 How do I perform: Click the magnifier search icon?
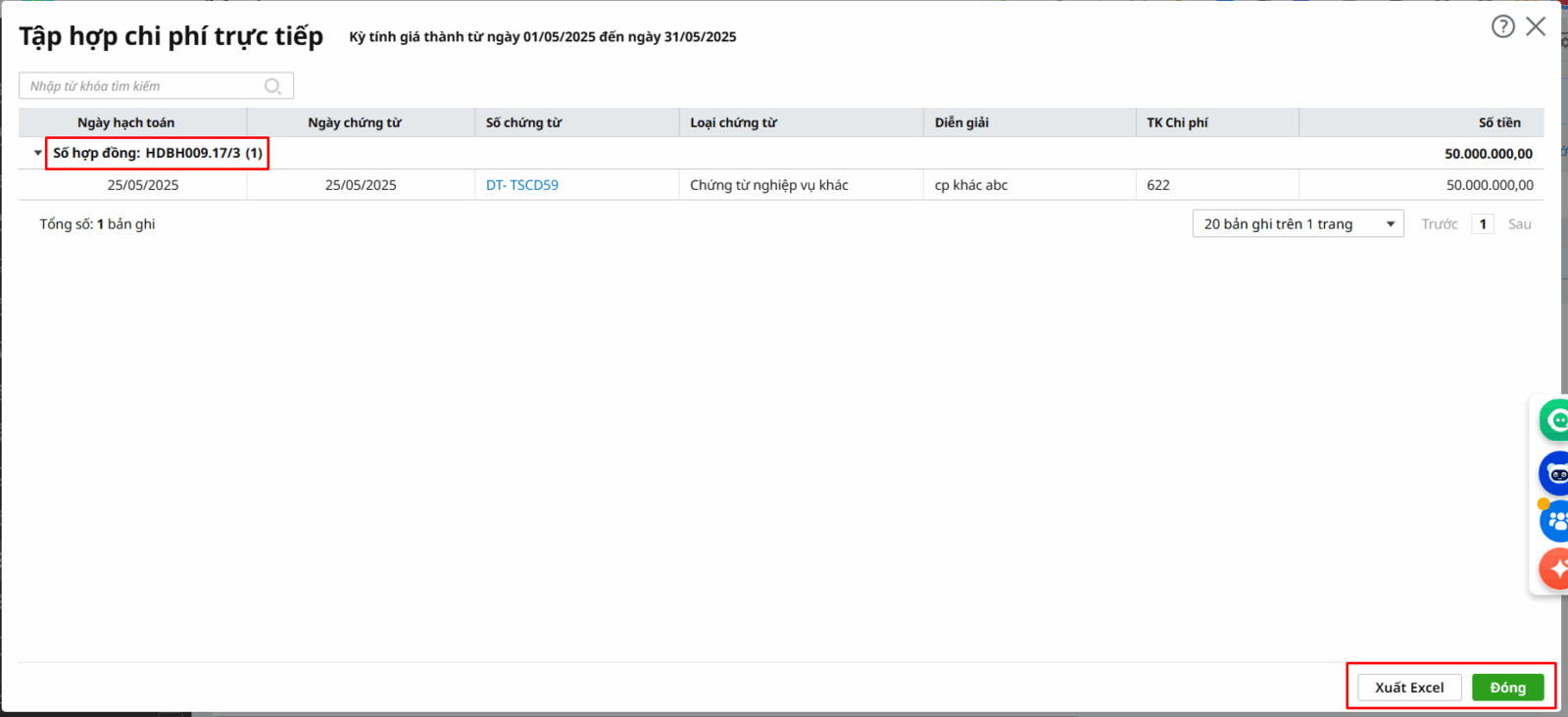[272, 86]
